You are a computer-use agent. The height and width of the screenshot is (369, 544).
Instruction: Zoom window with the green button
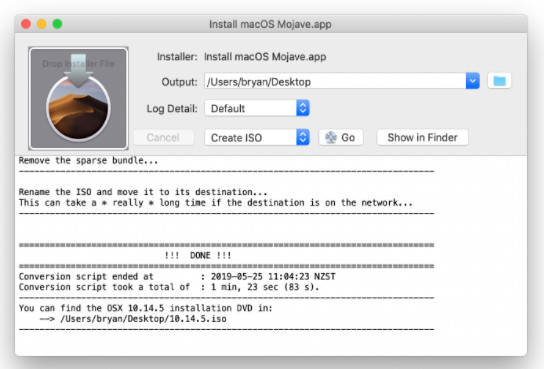(x=57, y=24)
